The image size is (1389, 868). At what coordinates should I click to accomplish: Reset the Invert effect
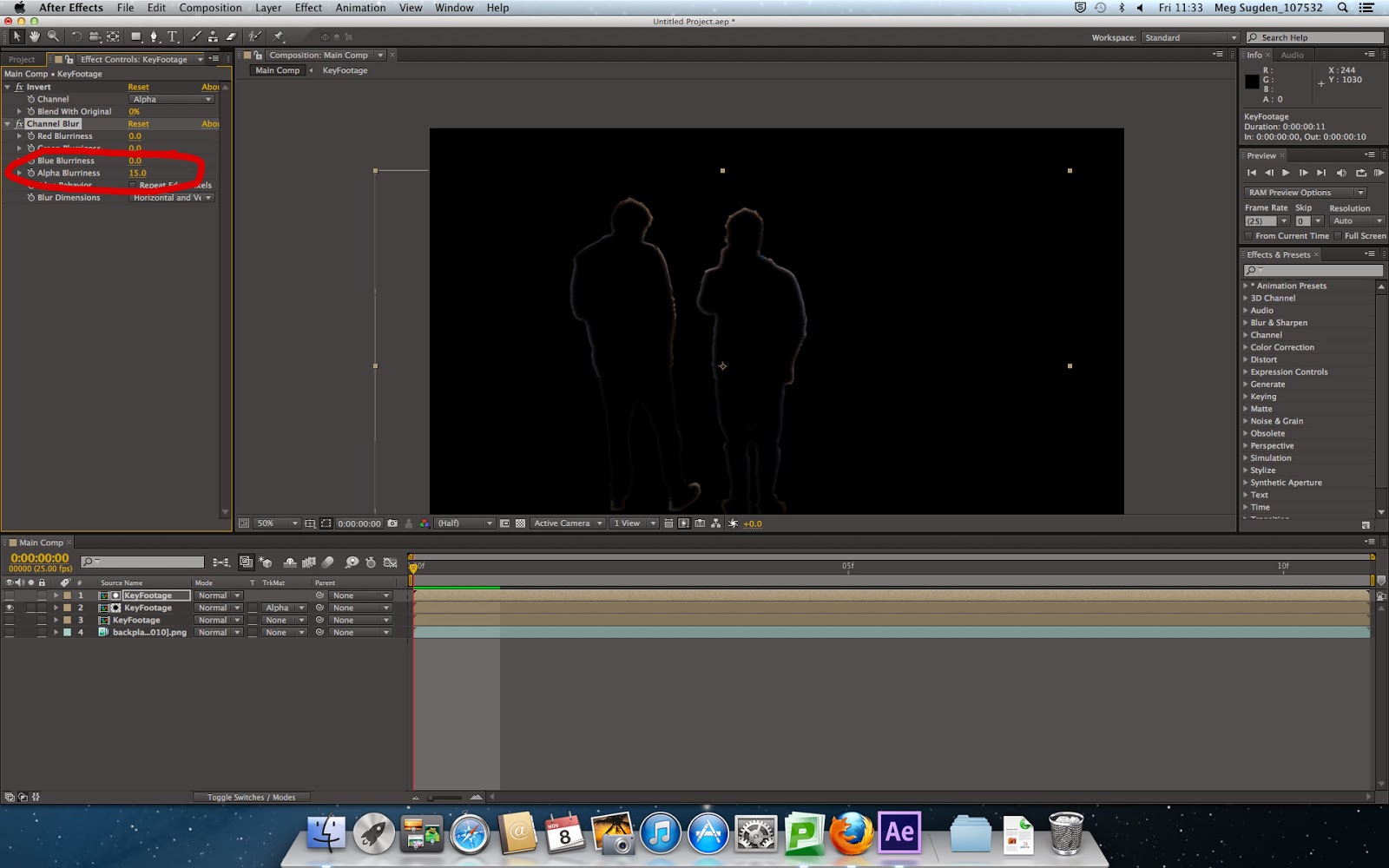pos(138,87)
